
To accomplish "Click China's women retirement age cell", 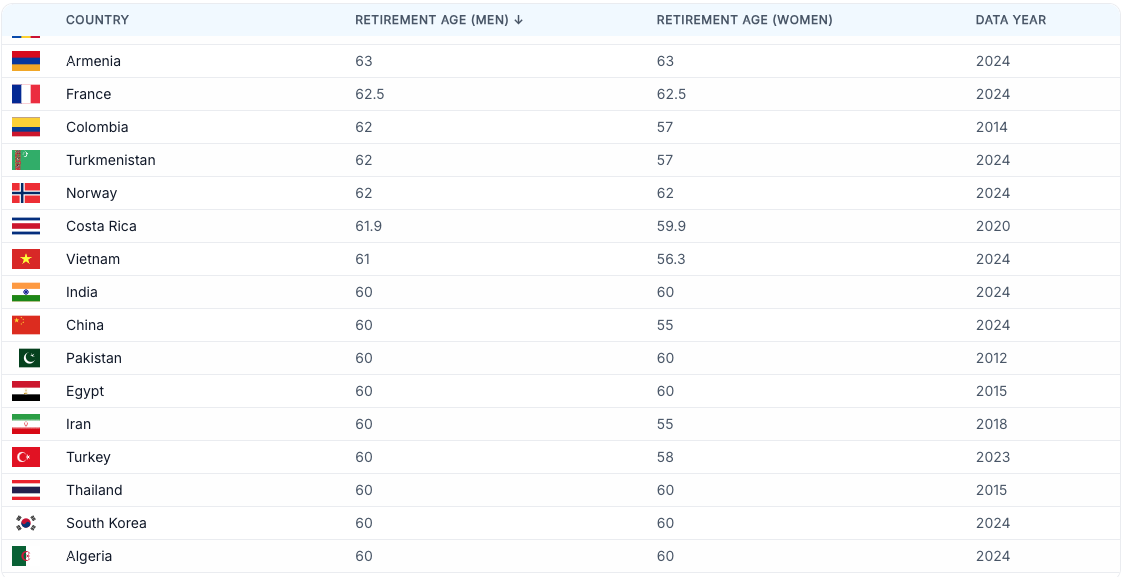I will tap(665, 326).
